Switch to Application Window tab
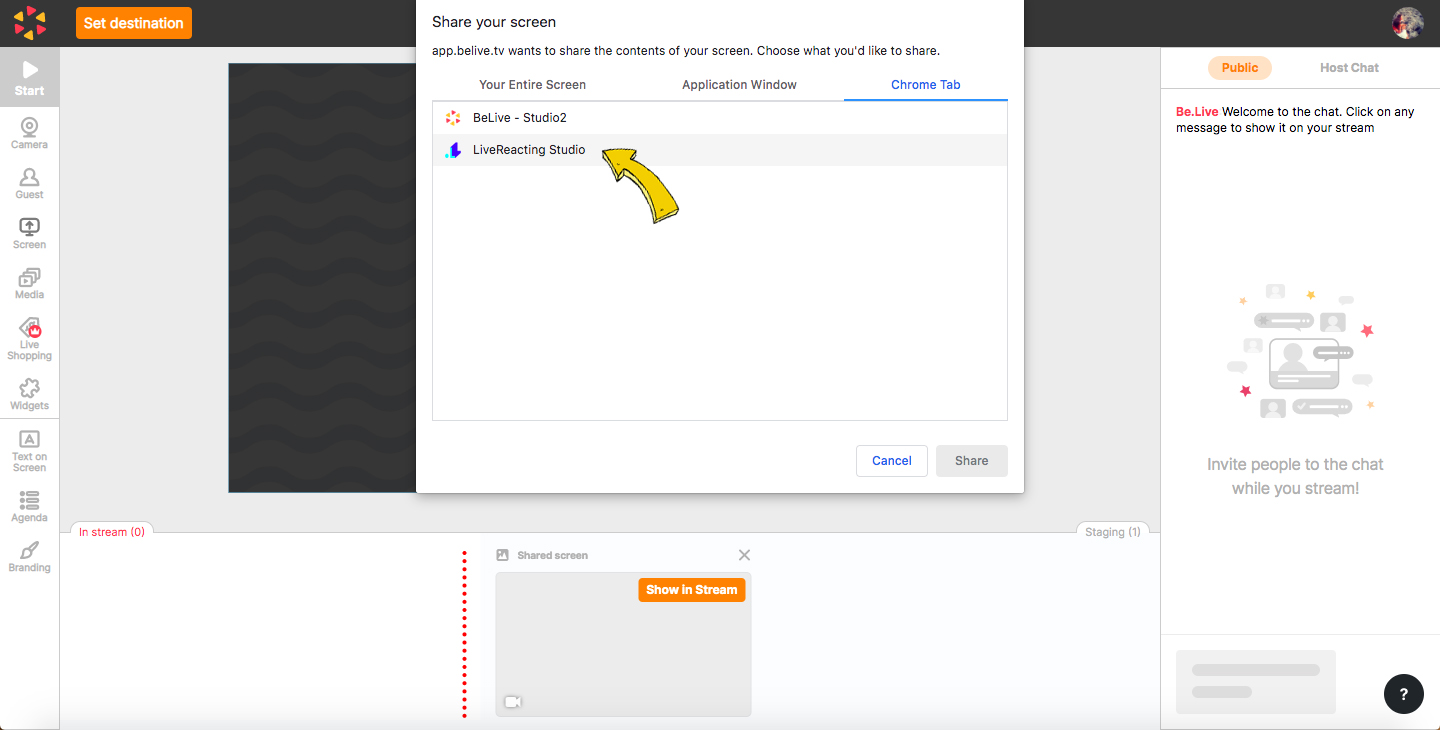This screenshot has width=1440, height=730. pos(739,85)
